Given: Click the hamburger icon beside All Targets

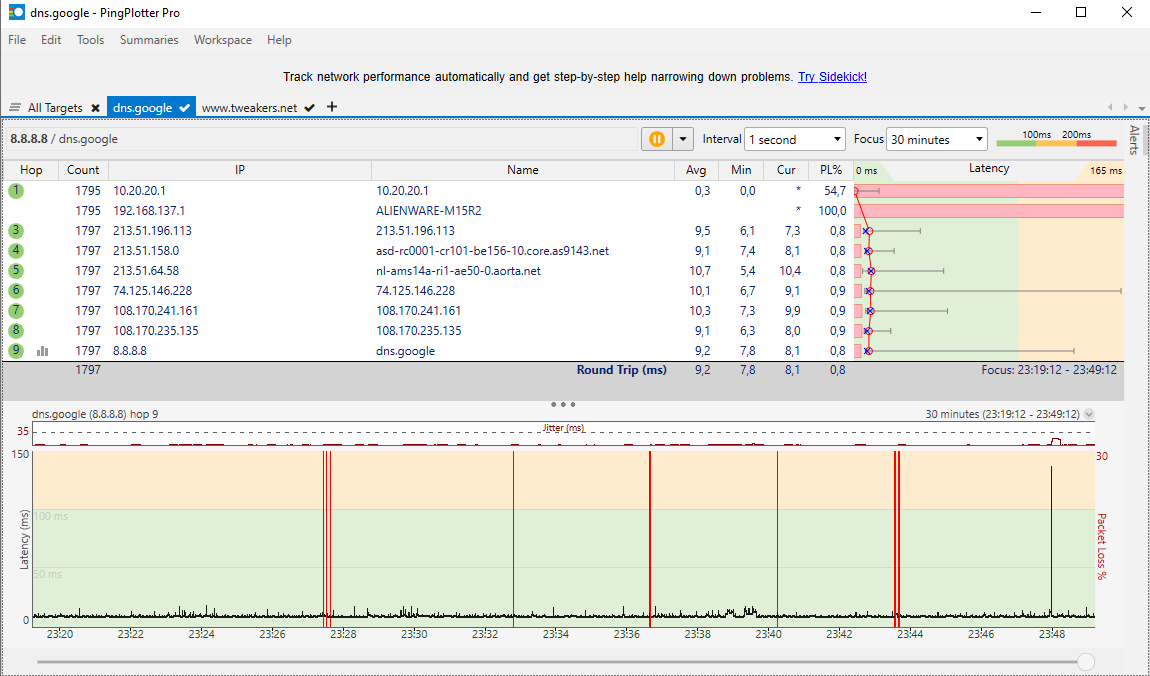Looking at the screenshot, I should click(x=15, y=108).
